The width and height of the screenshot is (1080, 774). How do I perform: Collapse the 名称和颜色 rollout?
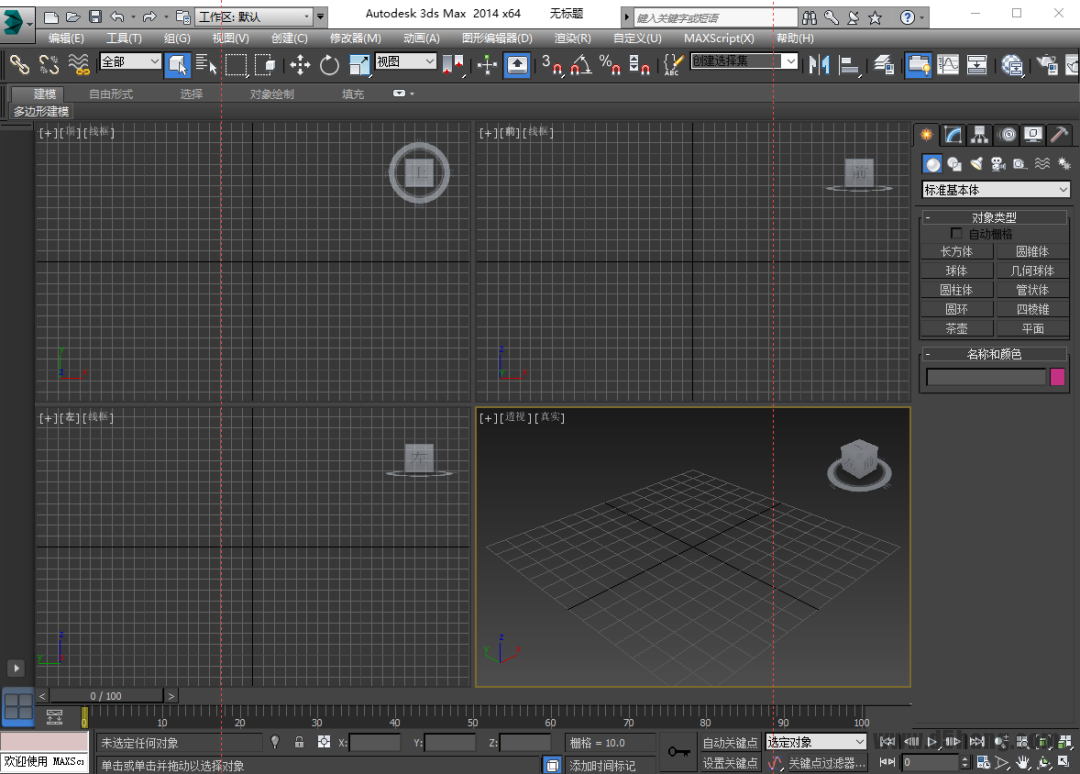point(994,354)
